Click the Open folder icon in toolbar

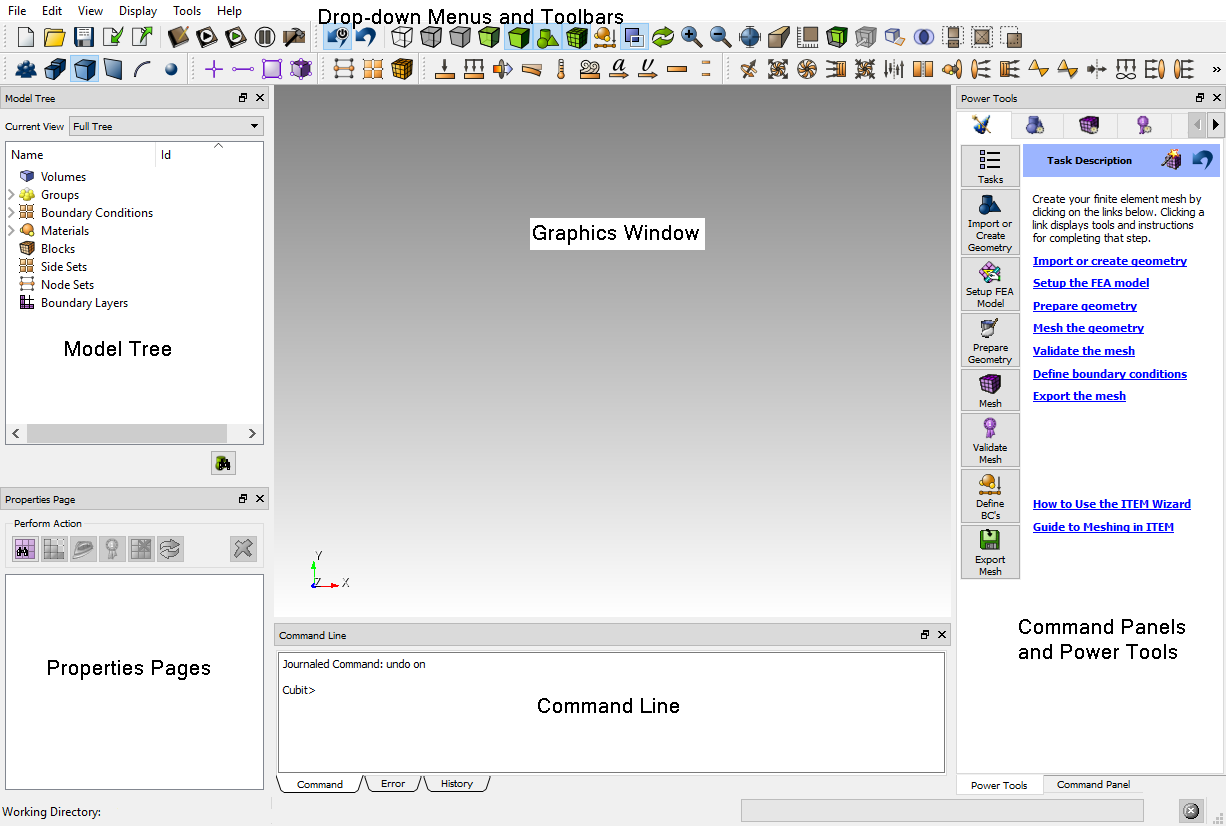click(55, 38)
